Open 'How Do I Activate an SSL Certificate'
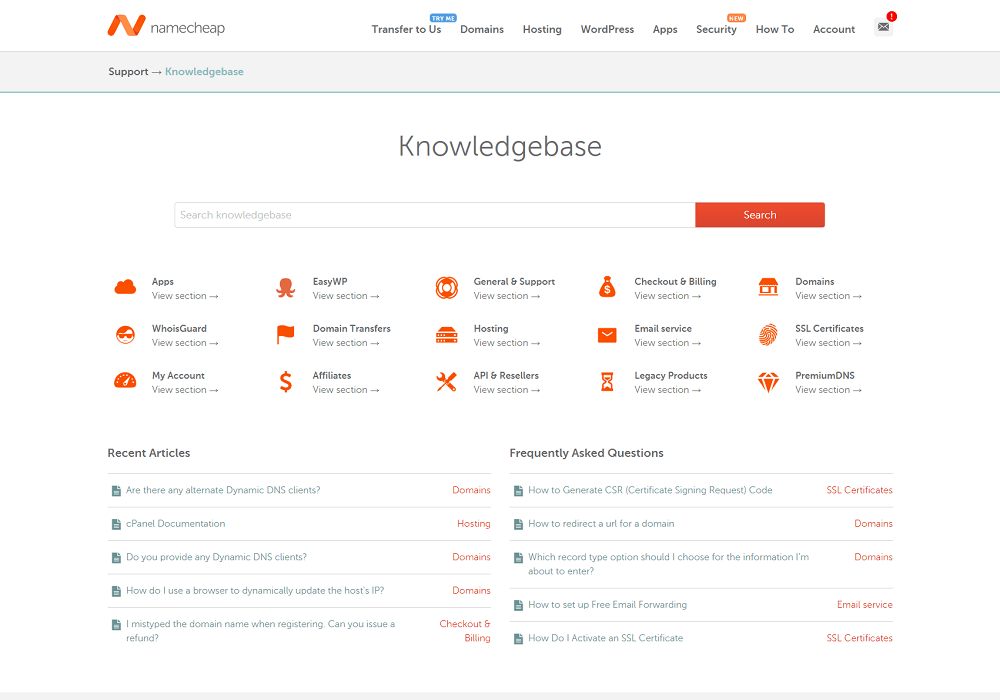This screenshot has height=700, width=1000. tap(605, 638)
